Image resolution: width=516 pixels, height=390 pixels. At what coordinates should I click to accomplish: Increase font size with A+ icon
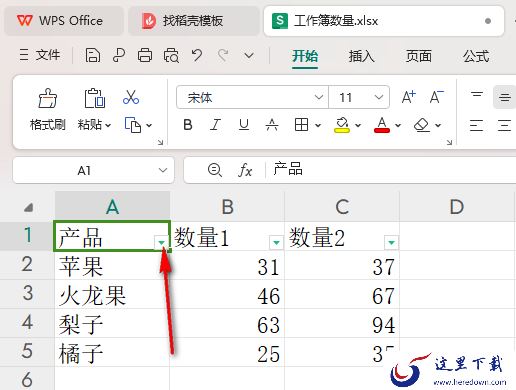point(408,97)
